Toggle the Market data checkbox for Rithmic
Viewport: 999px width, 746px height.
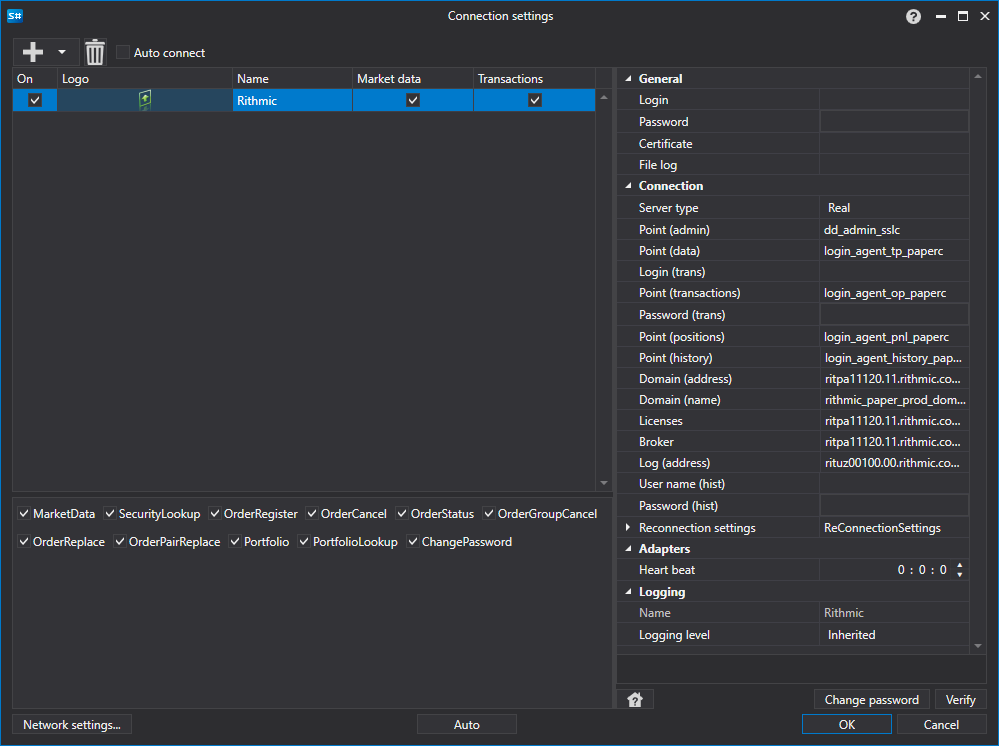tap(413, 100)
